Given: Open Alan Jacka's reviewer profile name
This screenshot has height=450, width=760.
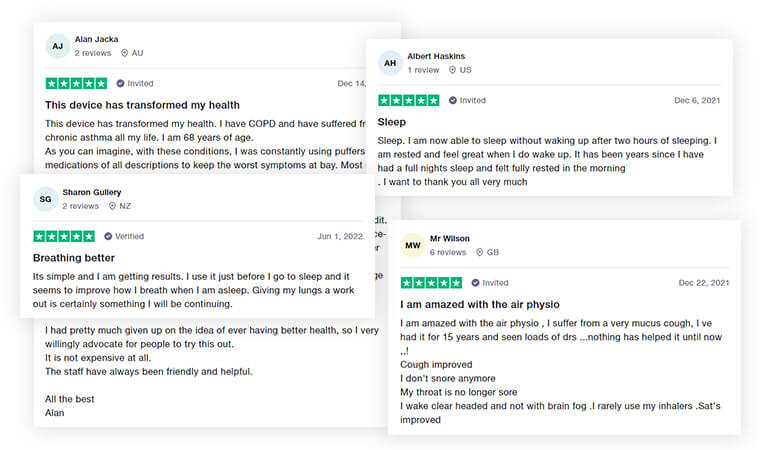Looking at the screenshot, I should tap(97, 38).
